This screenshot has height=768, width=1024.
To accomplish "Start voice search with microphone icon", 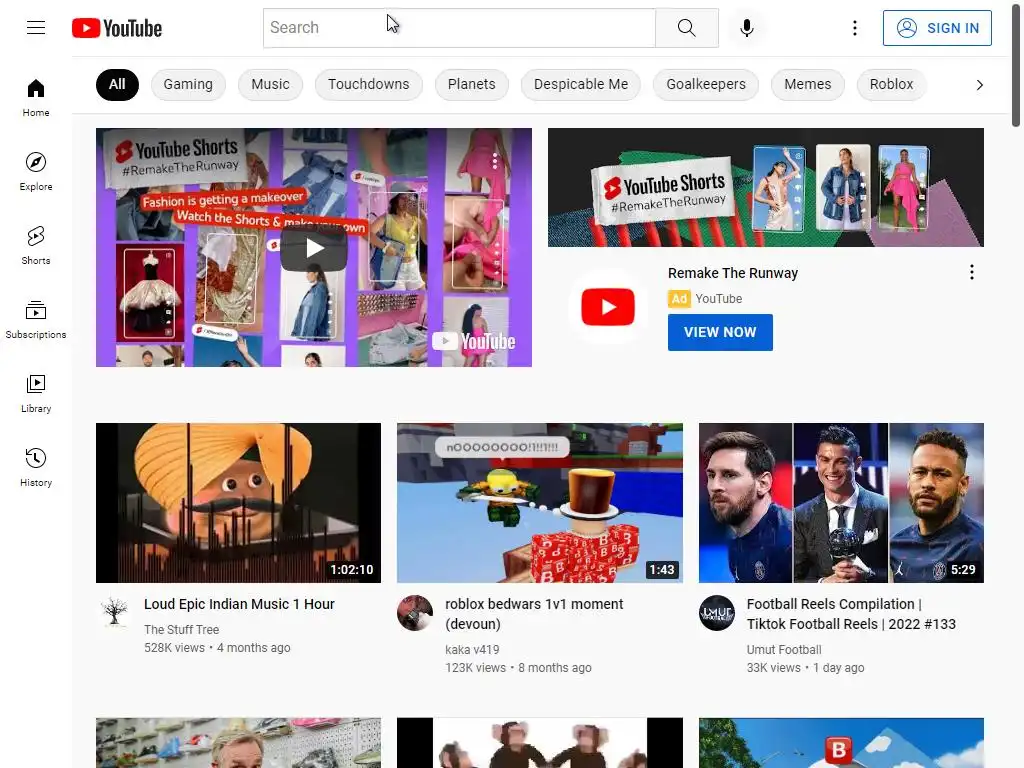I will (747, 28).
